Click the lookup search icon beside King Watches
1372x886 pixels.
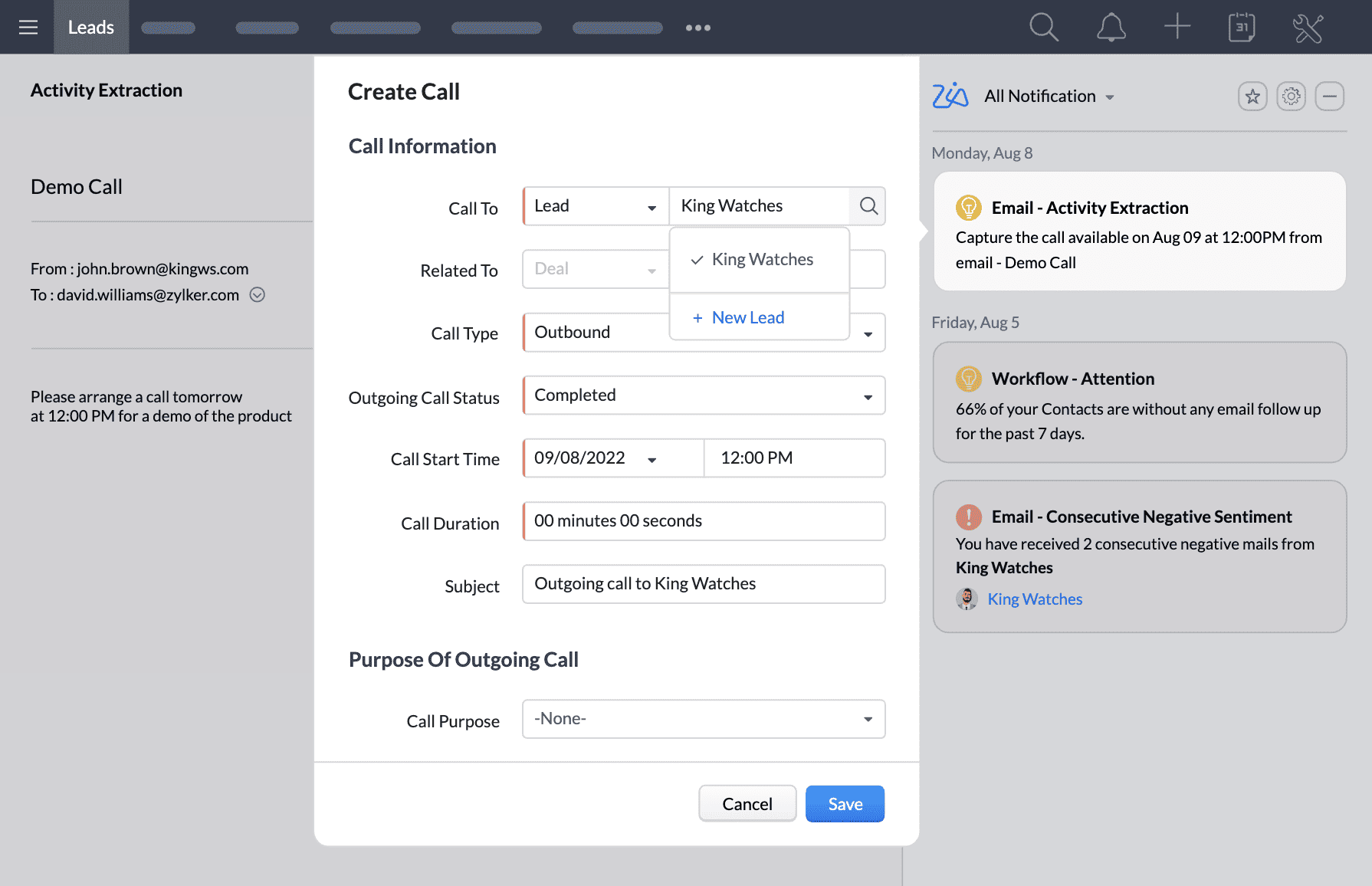pyautogui.click(x=868, y=206)
